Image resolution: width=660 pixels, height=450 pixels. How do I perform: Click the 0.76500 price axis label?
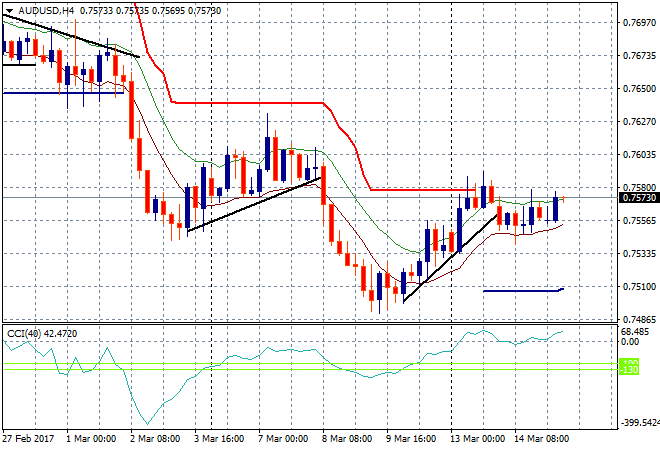click(639, 88)
